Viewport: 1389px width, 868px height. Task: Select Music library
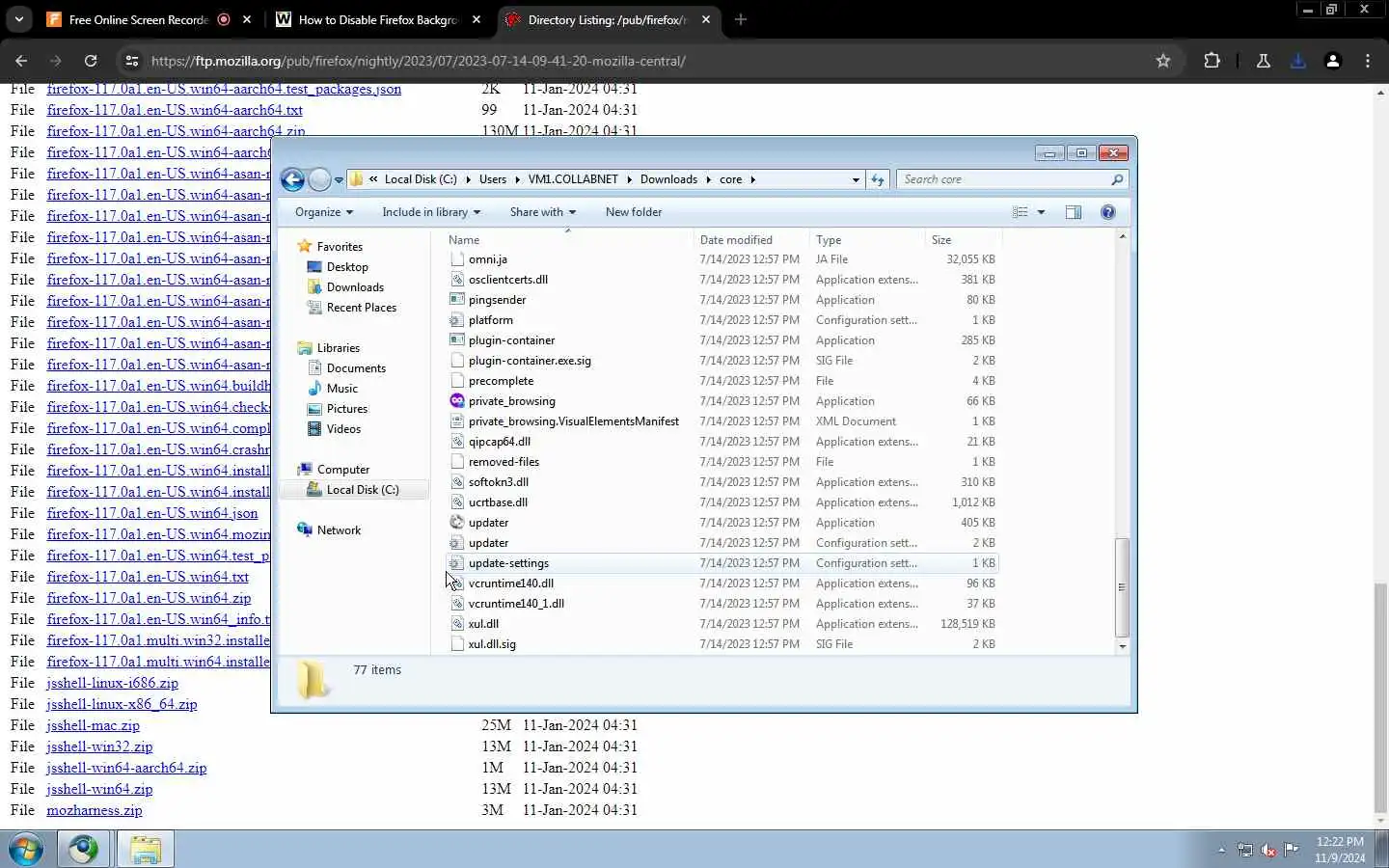coord(342,389)
